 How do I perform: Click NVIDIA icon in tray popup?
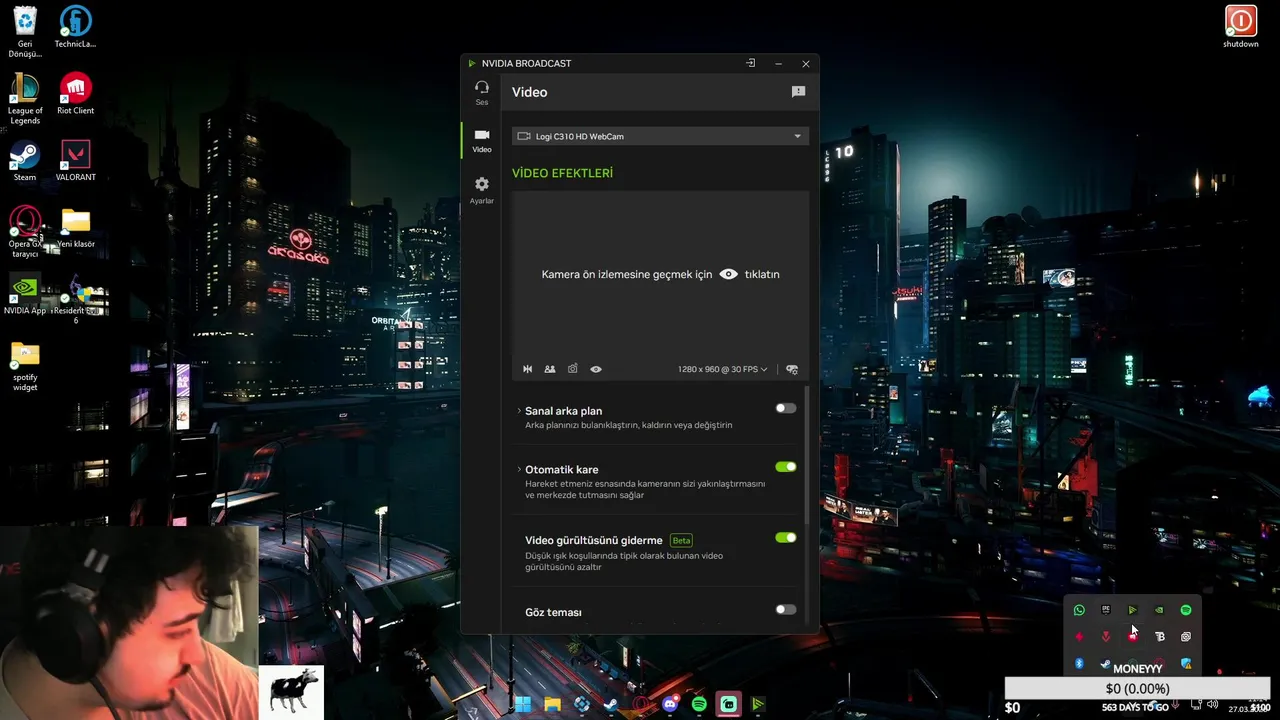point(1159,610)
